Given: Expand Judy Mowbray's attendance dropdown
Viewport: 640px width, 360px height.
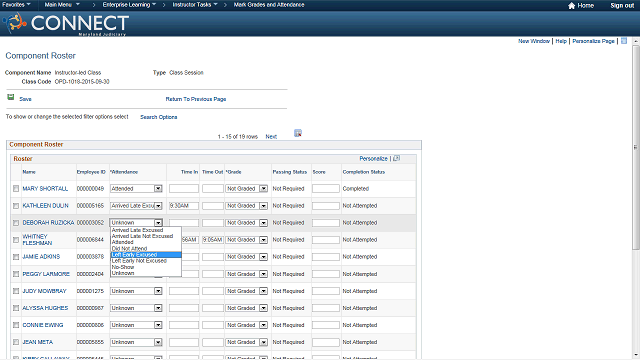Looking at the screenshot, I should click(158, 291).
